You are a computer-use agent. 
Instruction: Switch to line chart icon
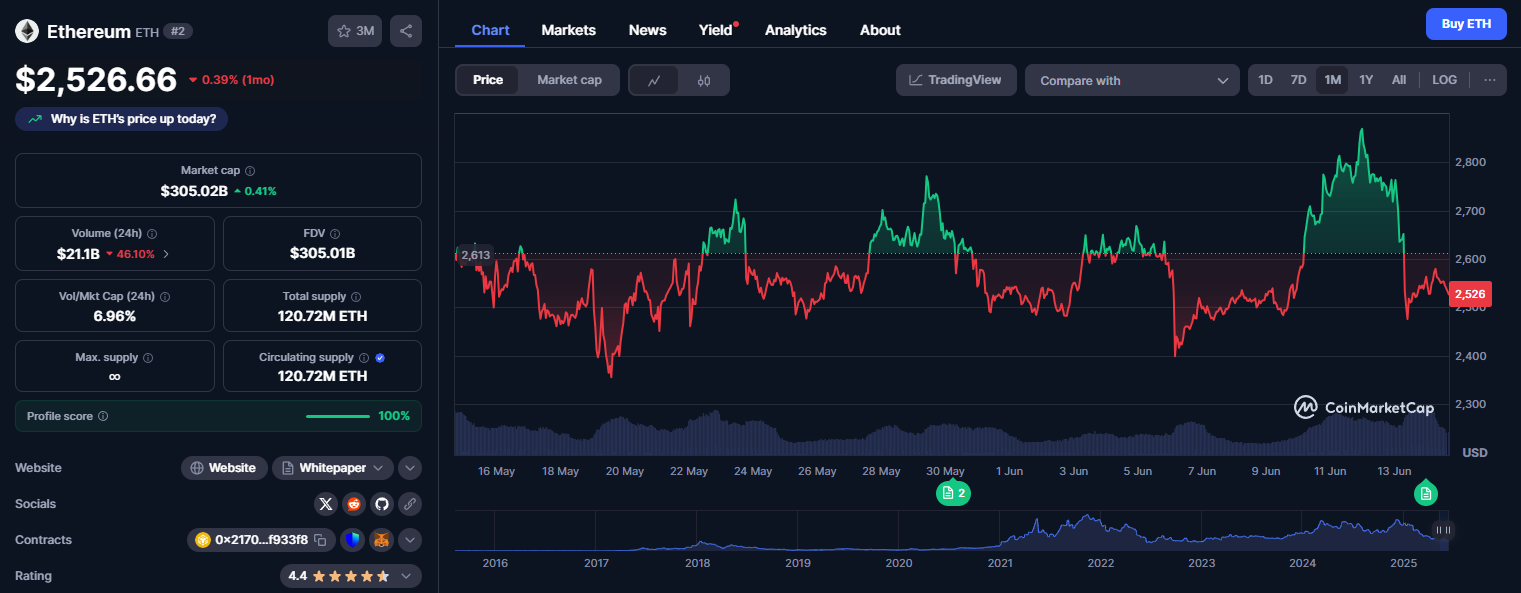654,80
